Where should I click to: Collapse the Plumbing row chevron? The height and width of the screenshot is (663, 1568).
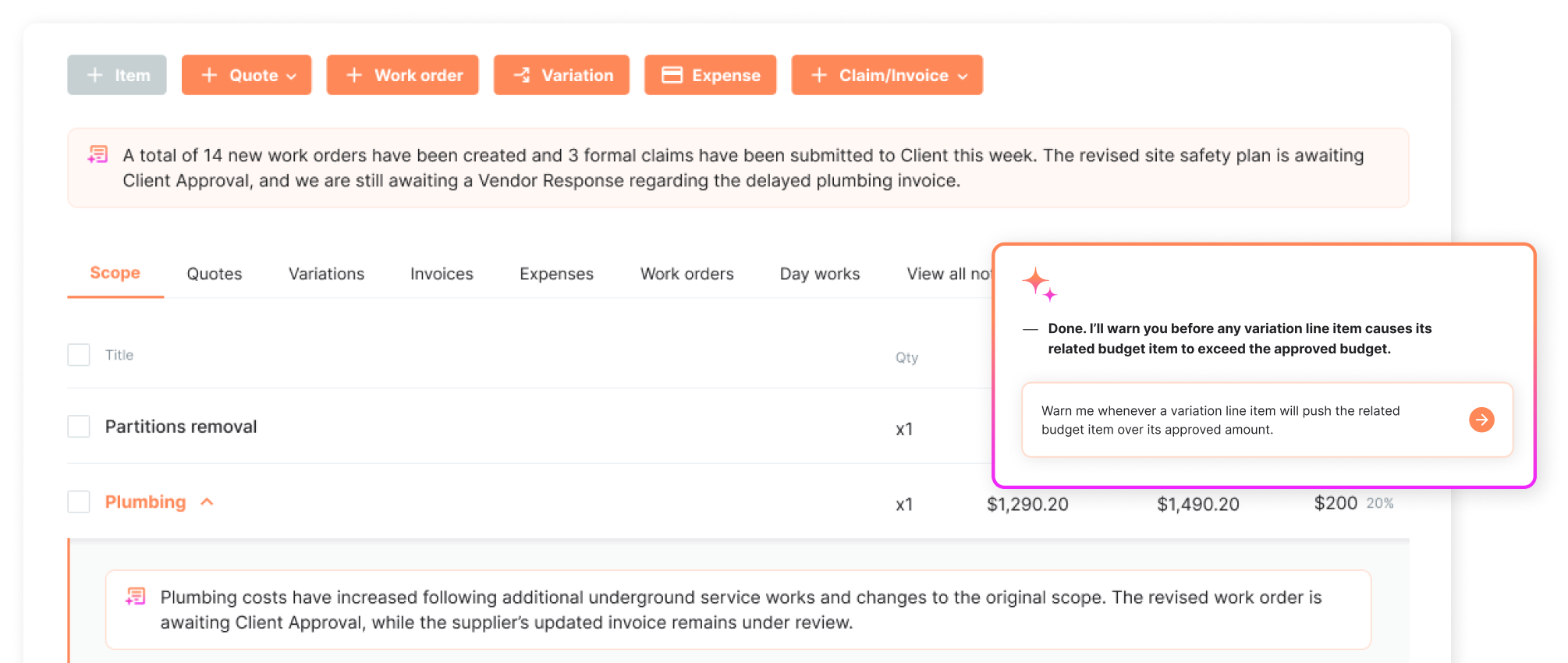(x=207, y=502)
